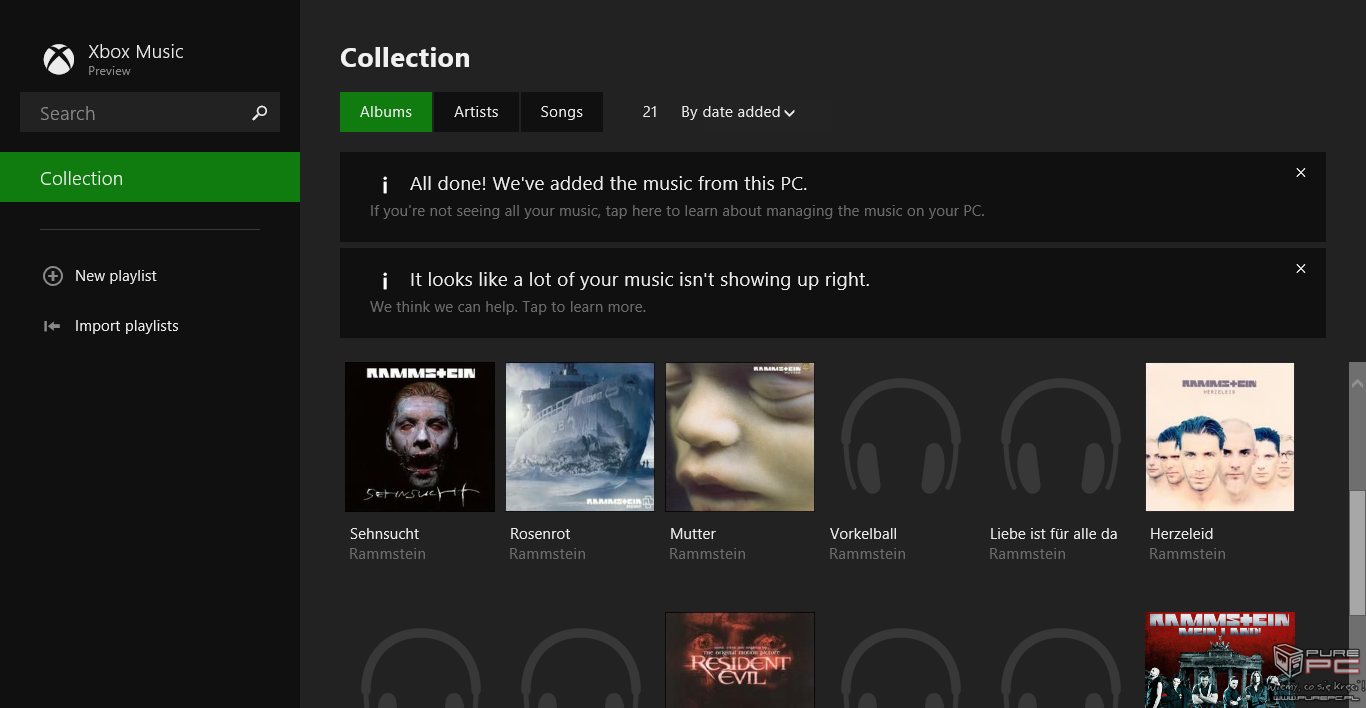1366x708 pixels.
Task: Click the New playlist plus icon
Action: [53, 276]
